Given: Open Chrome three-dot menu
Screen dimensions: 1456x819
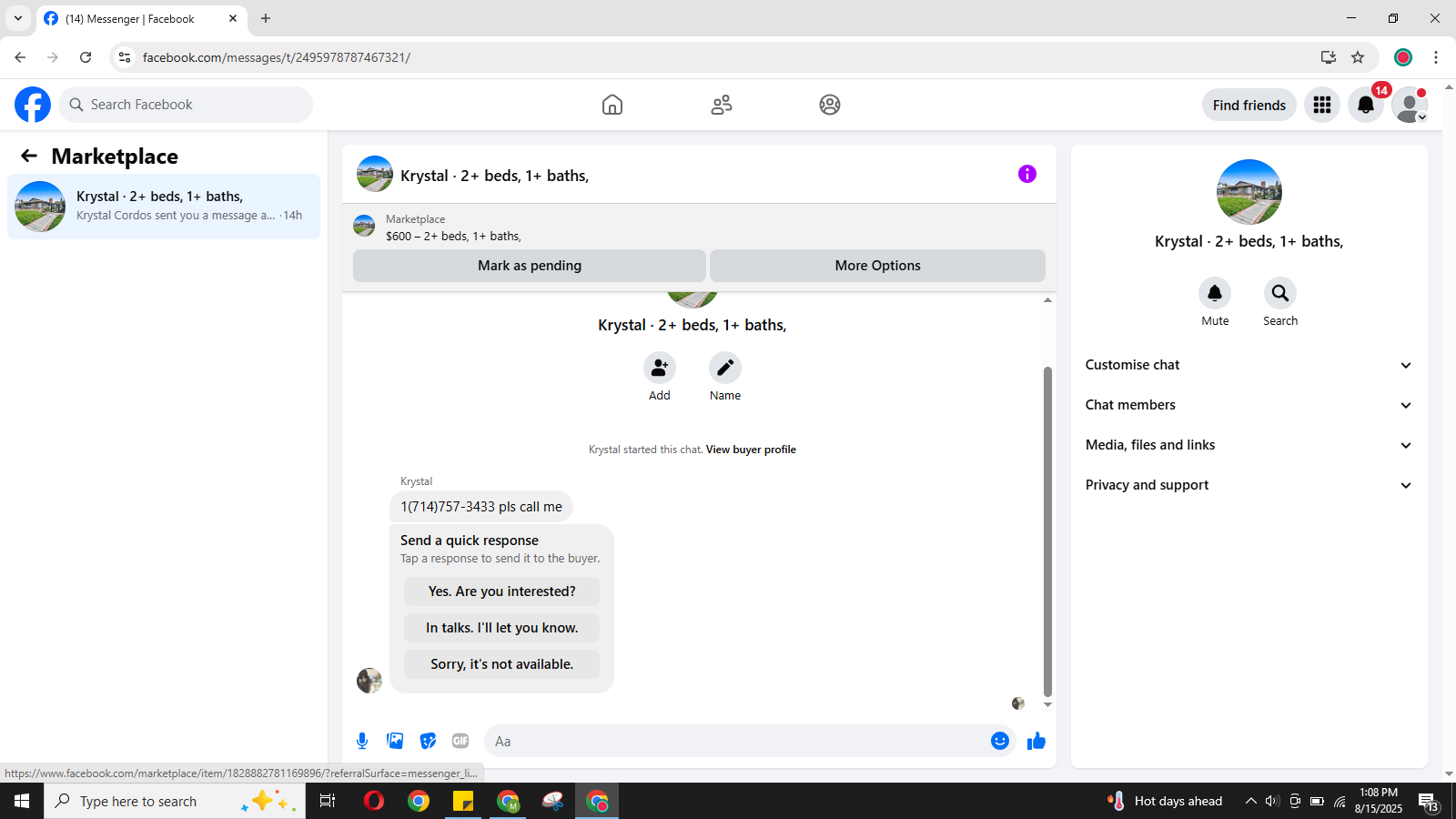Looking at the screenshot, I should 1436,57.
